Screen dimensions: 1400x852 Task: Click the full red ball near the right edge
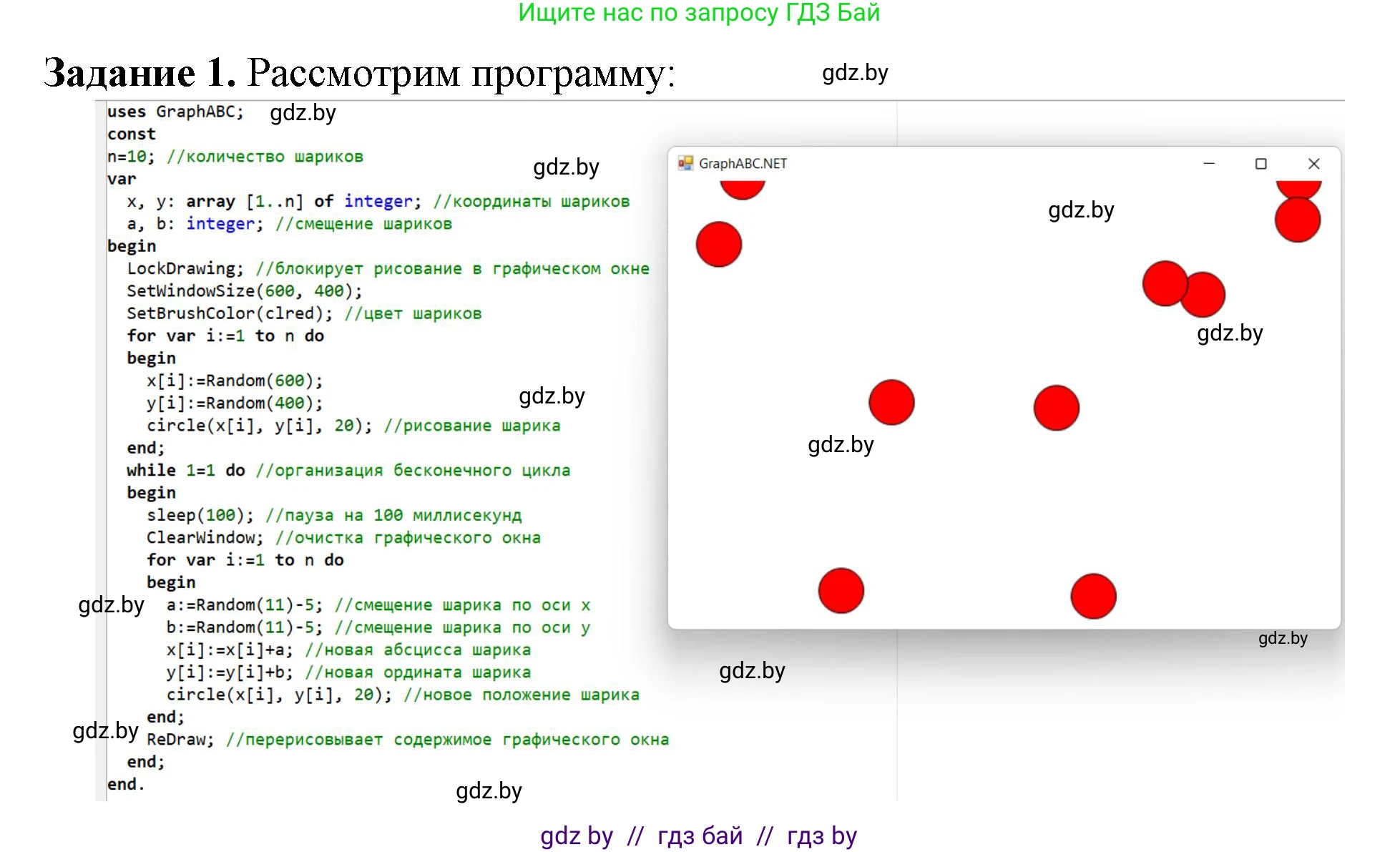pyautogui.click(x=1297, y=220)
